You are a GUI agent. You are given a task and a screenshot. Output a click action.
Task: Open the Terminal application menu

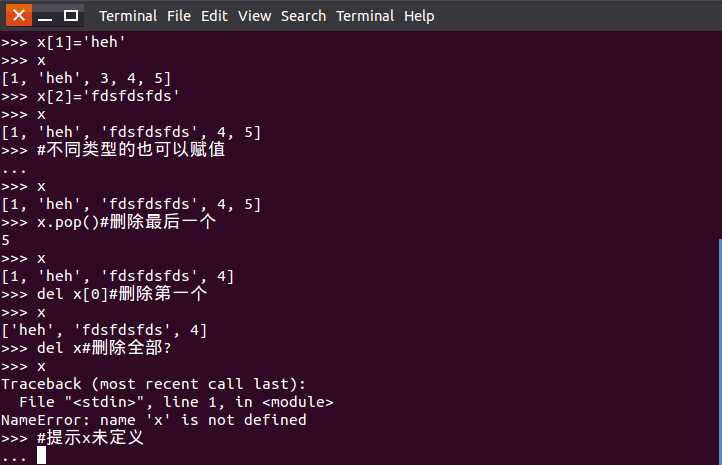click(128, 16)
